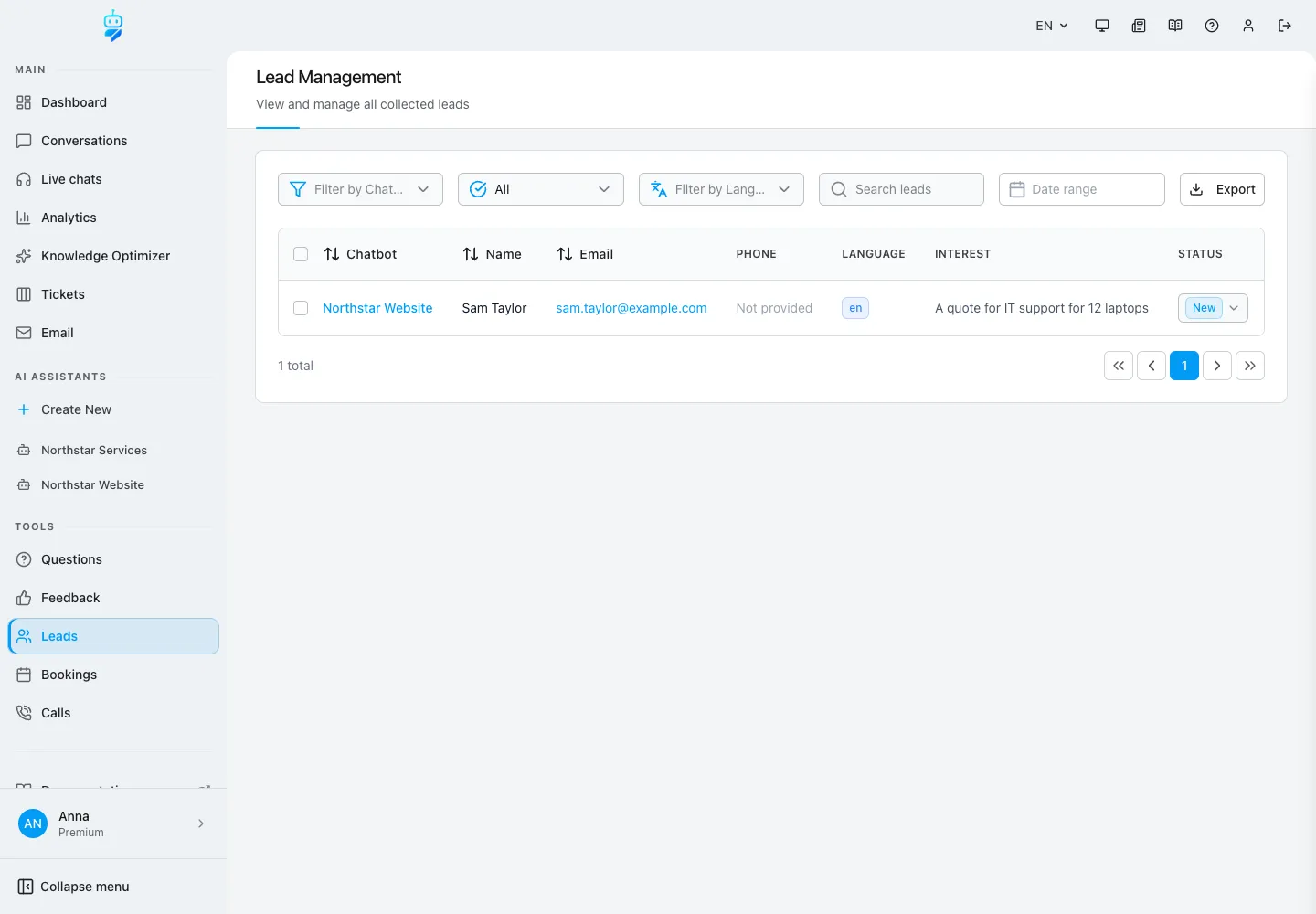The image size is (1316, 914).
Task: Open Analytics in the sidebar
Action: 113,218
